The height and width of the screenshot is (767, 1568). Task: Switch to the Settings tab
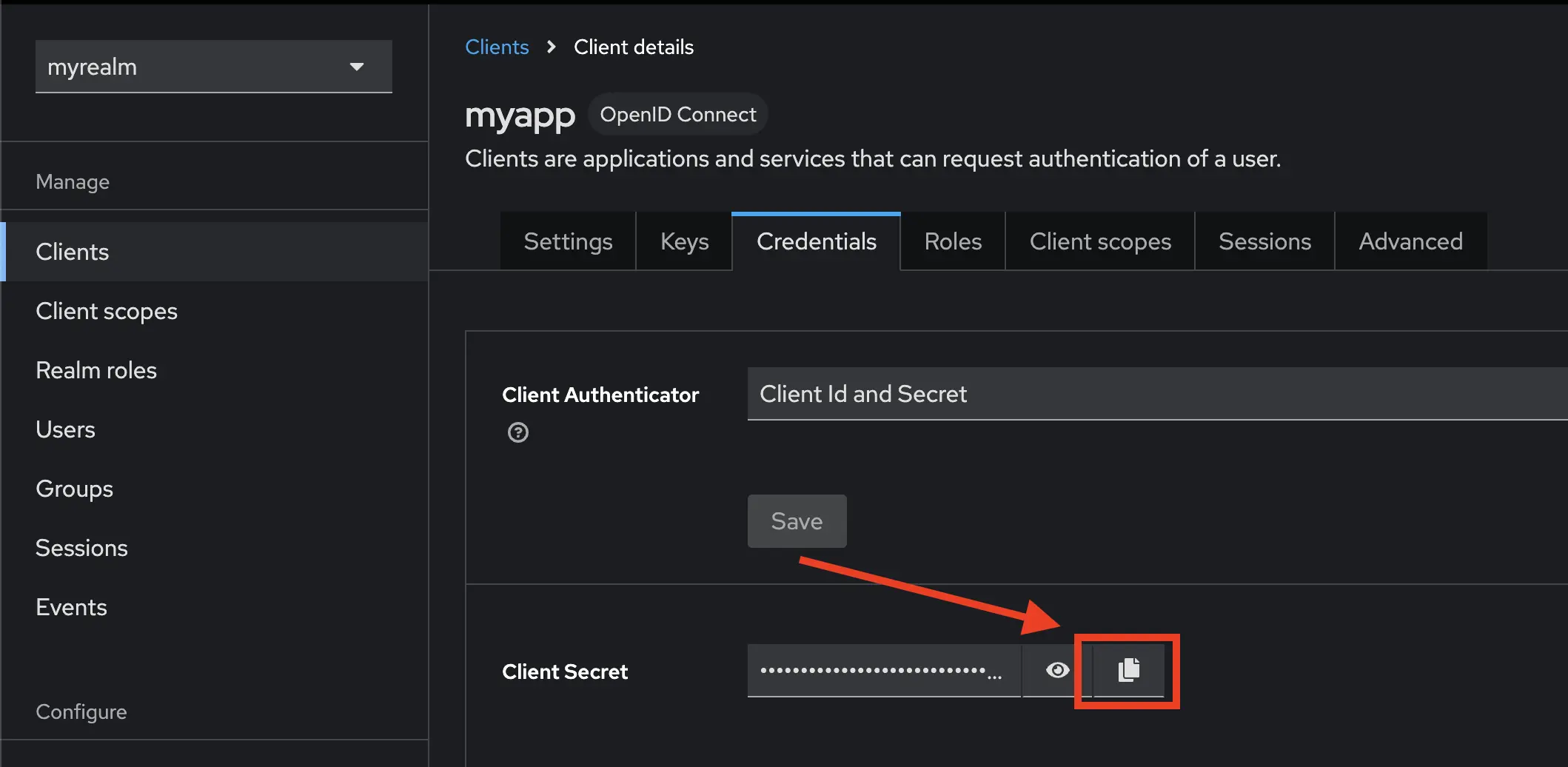coord(567,241)
